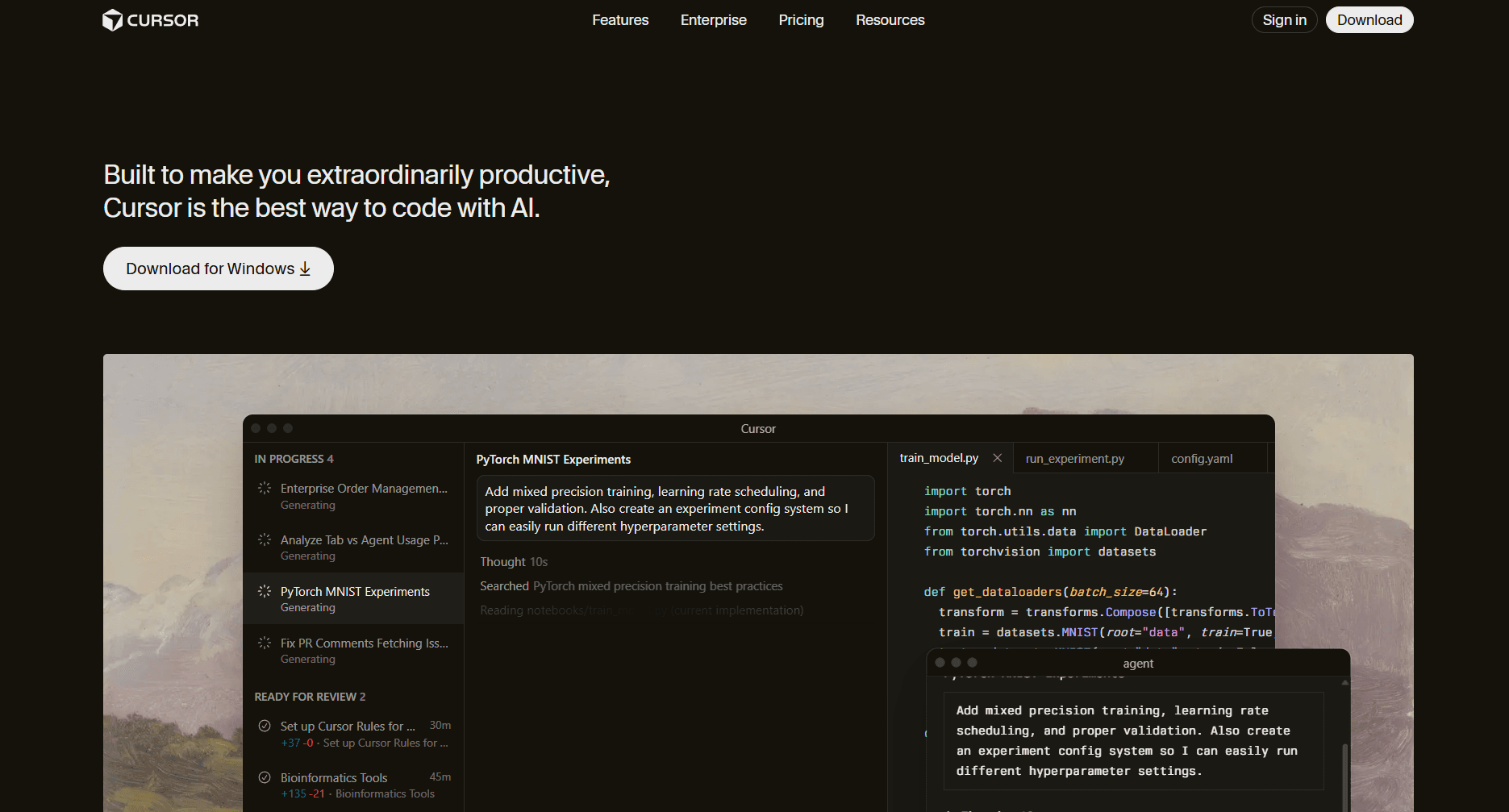The height and width of the screenshot is (812, 1509).
Task: Click the spinner icon beside Analyze Tab vs Agent Usage
Action: tap(264, 539)
